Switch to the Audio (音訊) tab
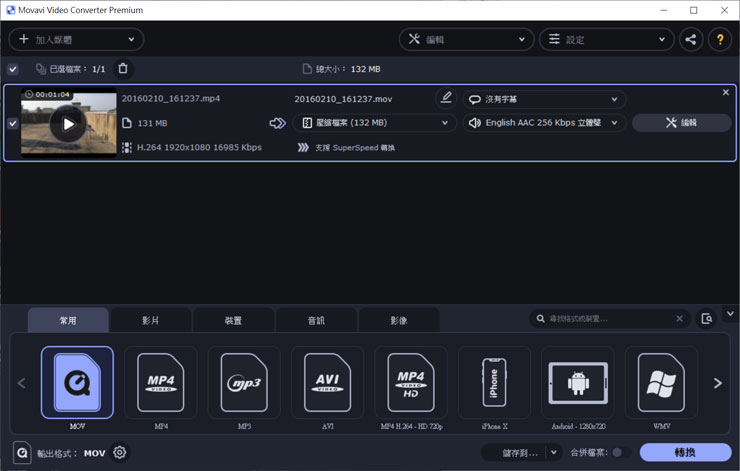This screenshot has height=471, width=740. point(316,320)
